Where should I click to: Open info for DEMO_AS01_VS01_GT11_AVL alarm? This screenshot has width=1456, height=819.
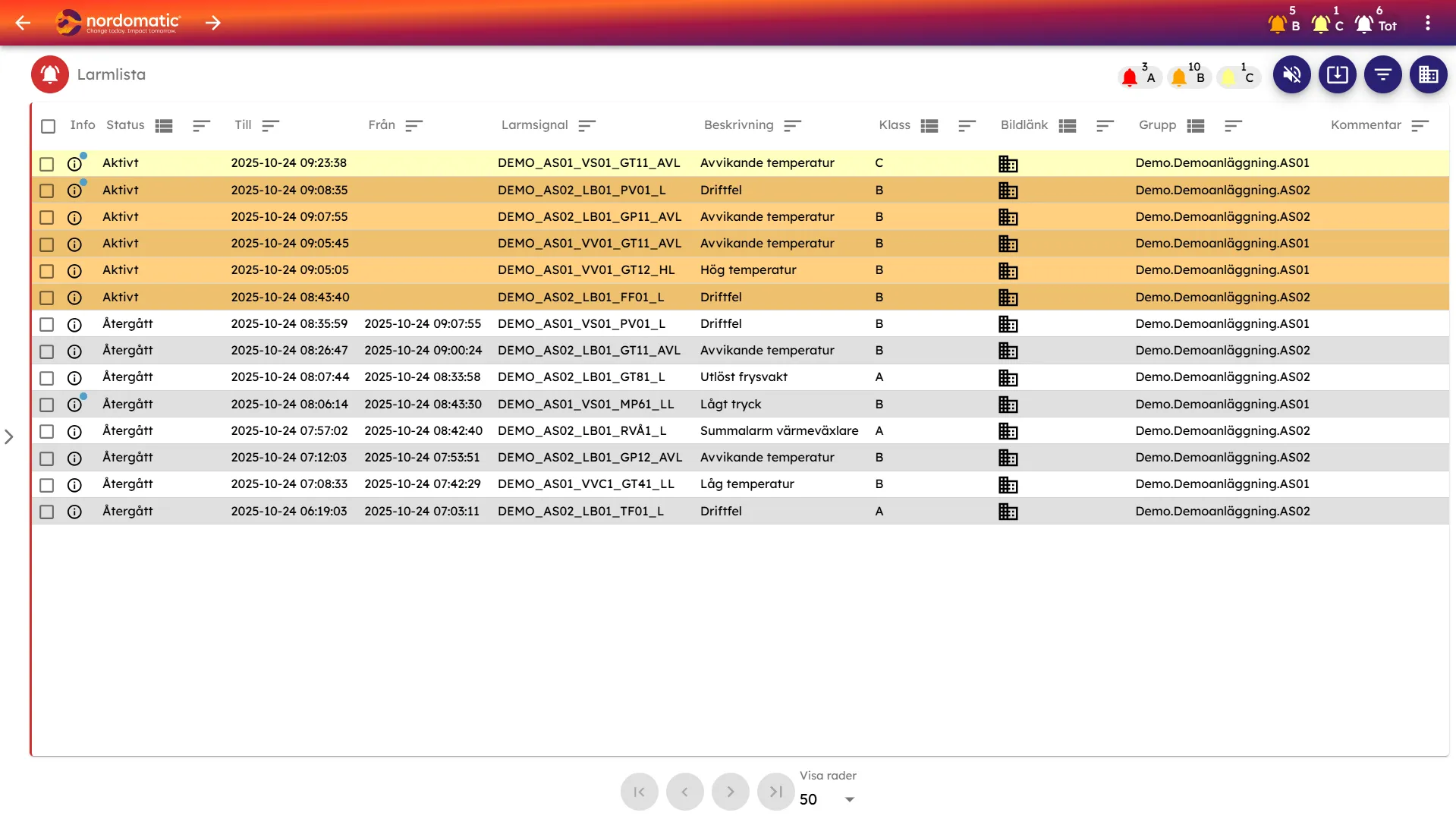[x=74, y=163]
